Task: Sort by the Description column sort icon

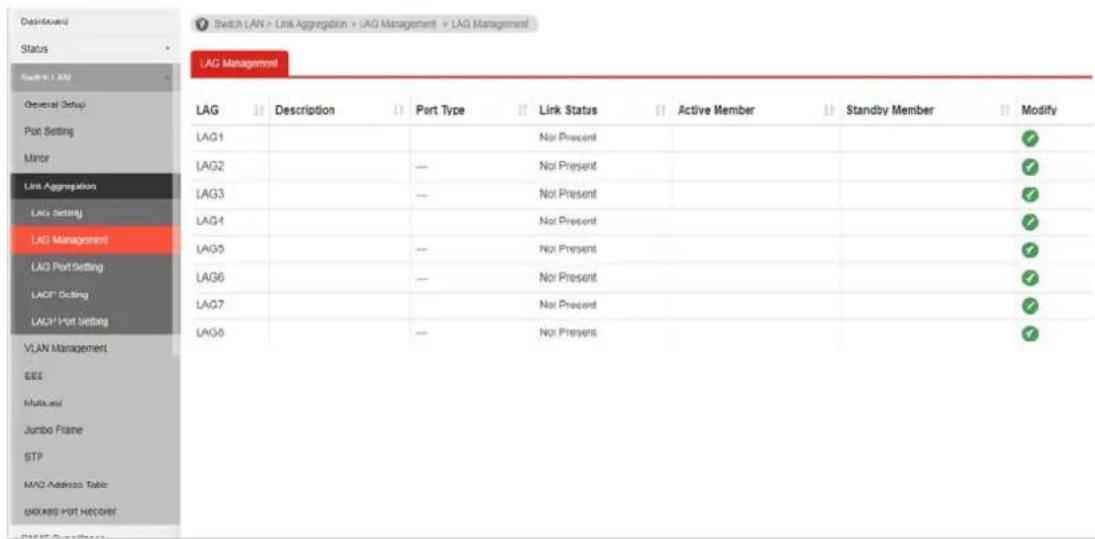Action: 399,110
